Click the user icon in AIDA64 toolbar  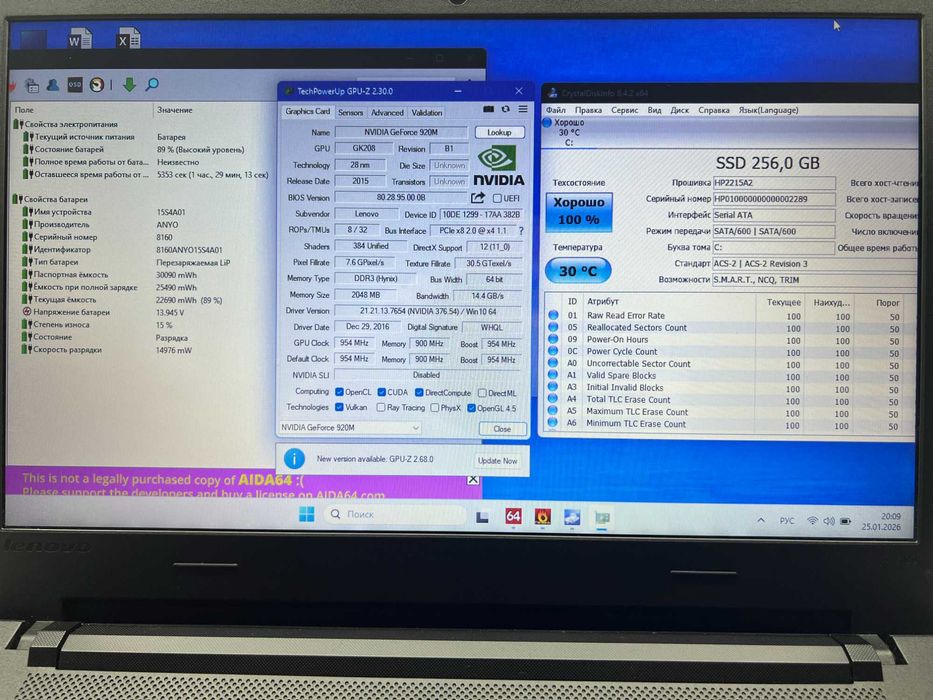pyautogui.click(x=53, y=85)
